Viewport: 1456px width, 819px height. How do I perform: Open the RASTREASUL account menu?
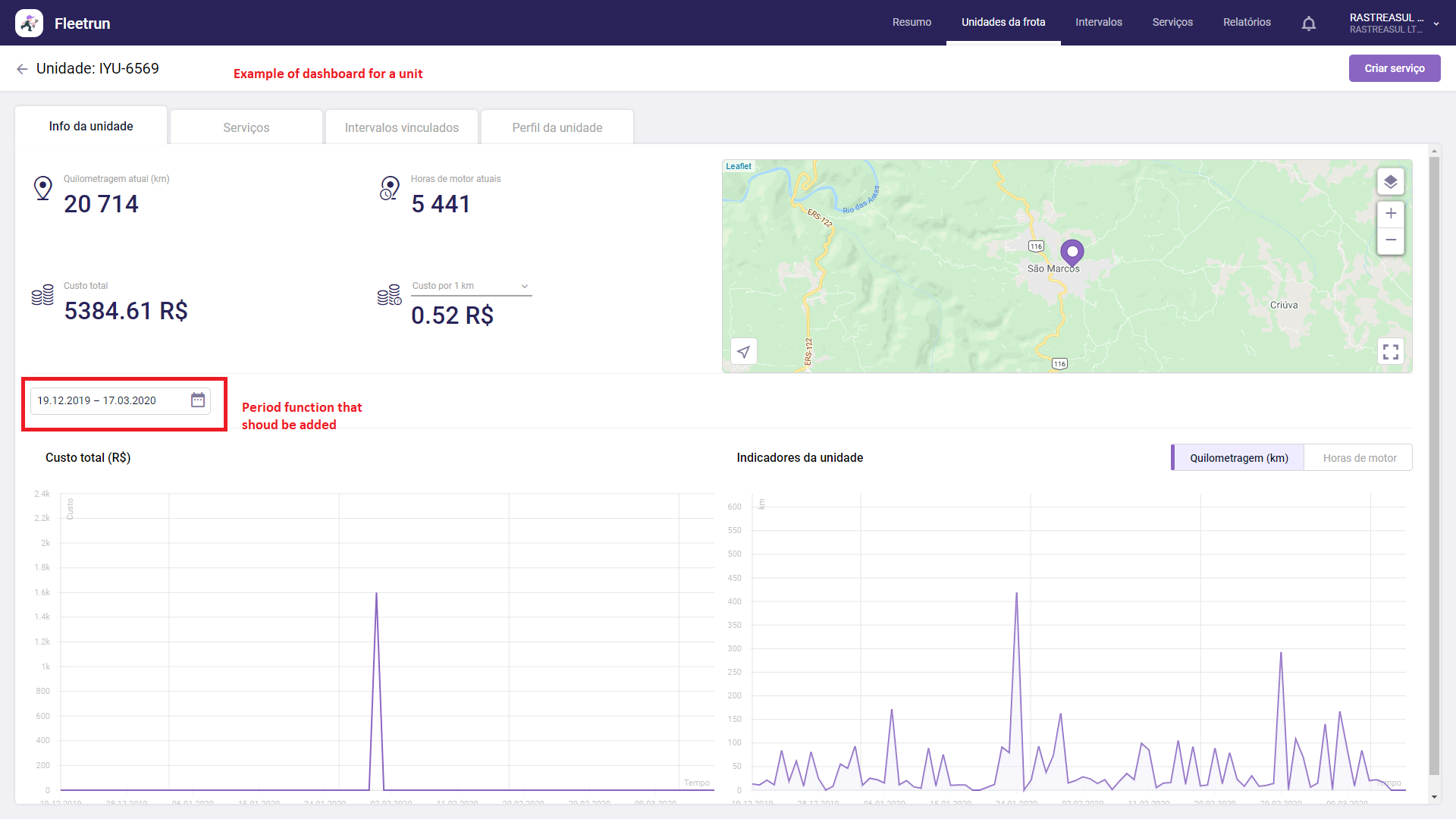pos(1394,24)
